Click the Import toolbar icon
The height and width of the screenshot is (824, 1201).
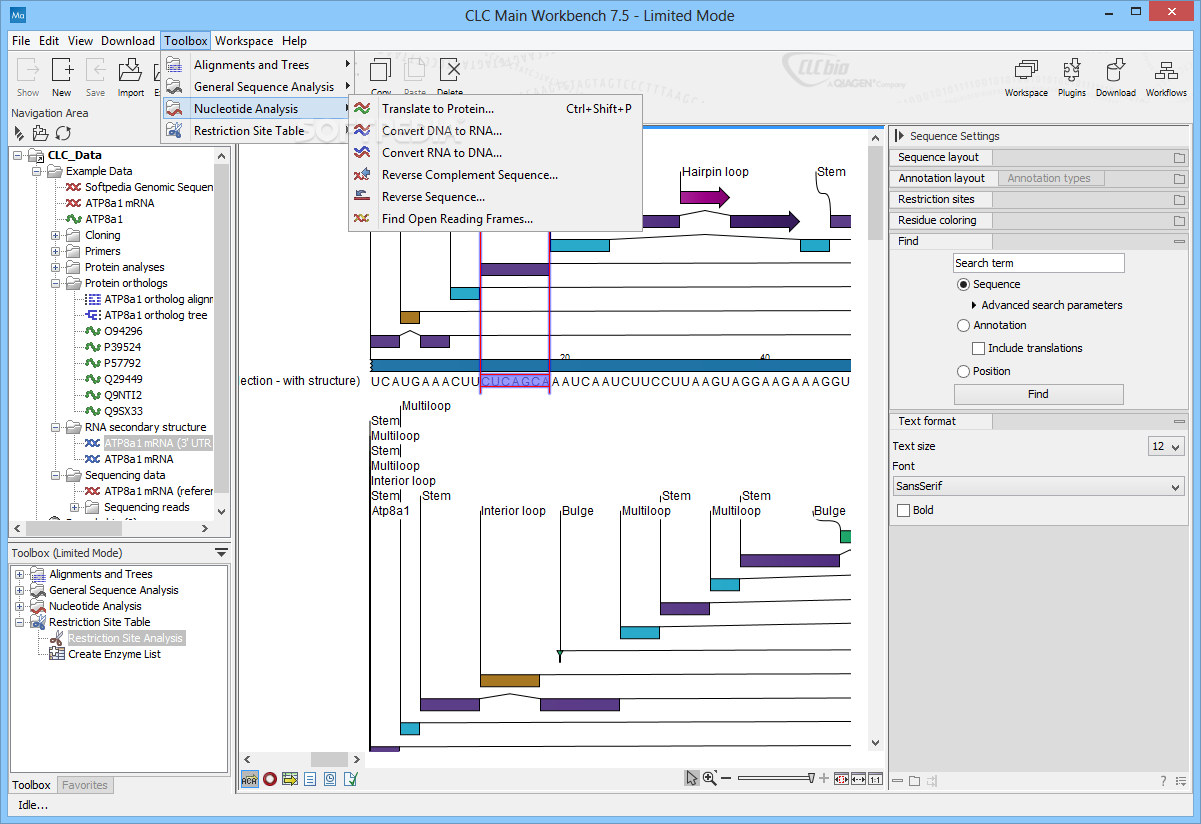[x=131, y=76]
